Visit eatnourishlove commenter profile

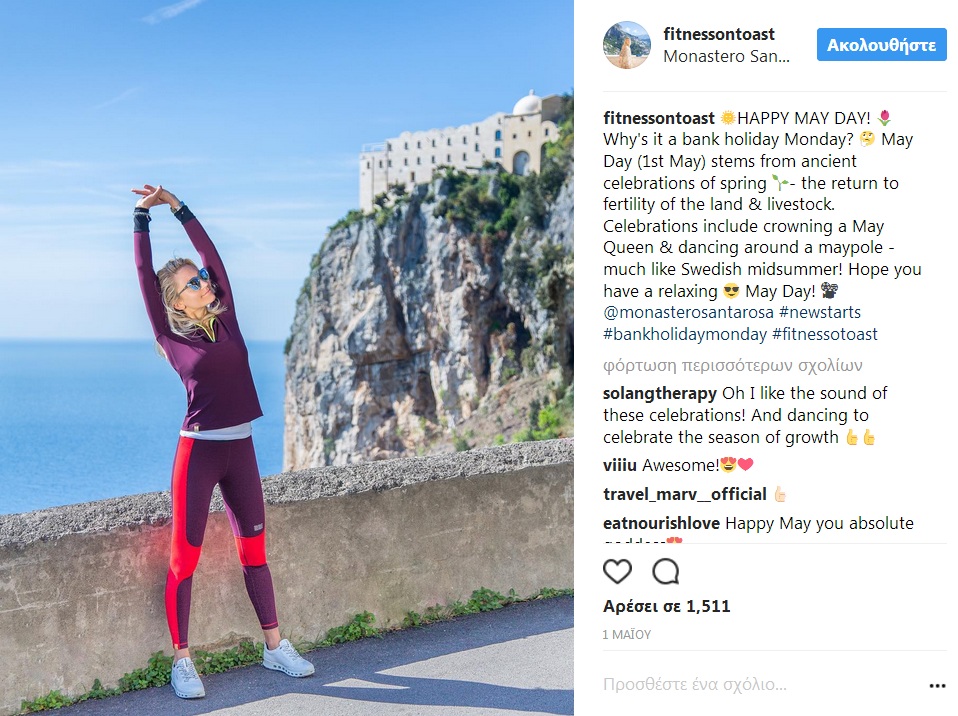(661, 524)
